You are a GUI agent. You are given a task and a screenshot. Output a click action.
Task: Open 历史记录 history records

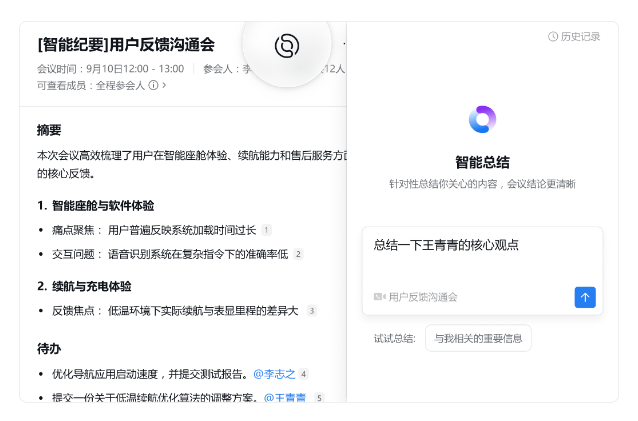(580, 37)
